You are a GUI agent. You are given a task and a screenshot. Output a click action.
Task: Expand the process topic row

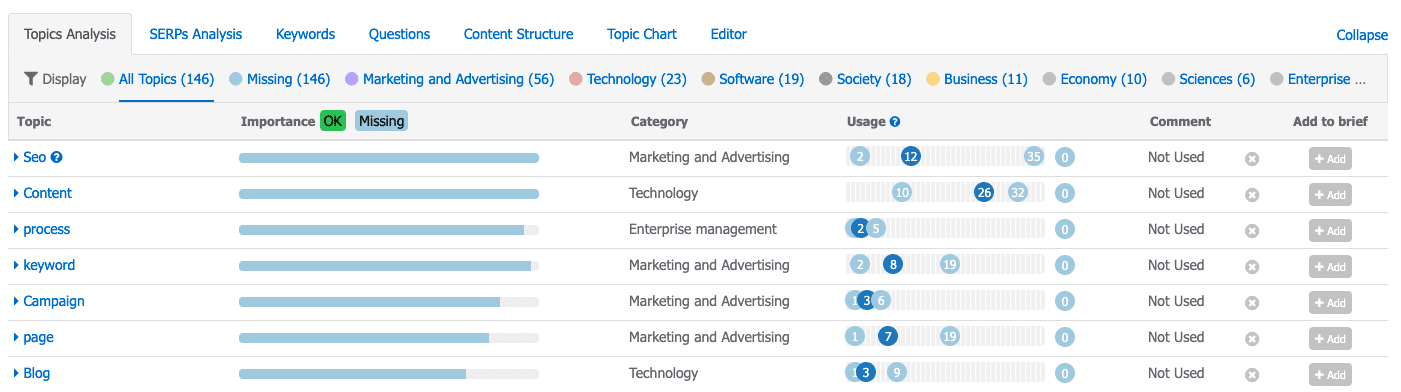[16, 229]
